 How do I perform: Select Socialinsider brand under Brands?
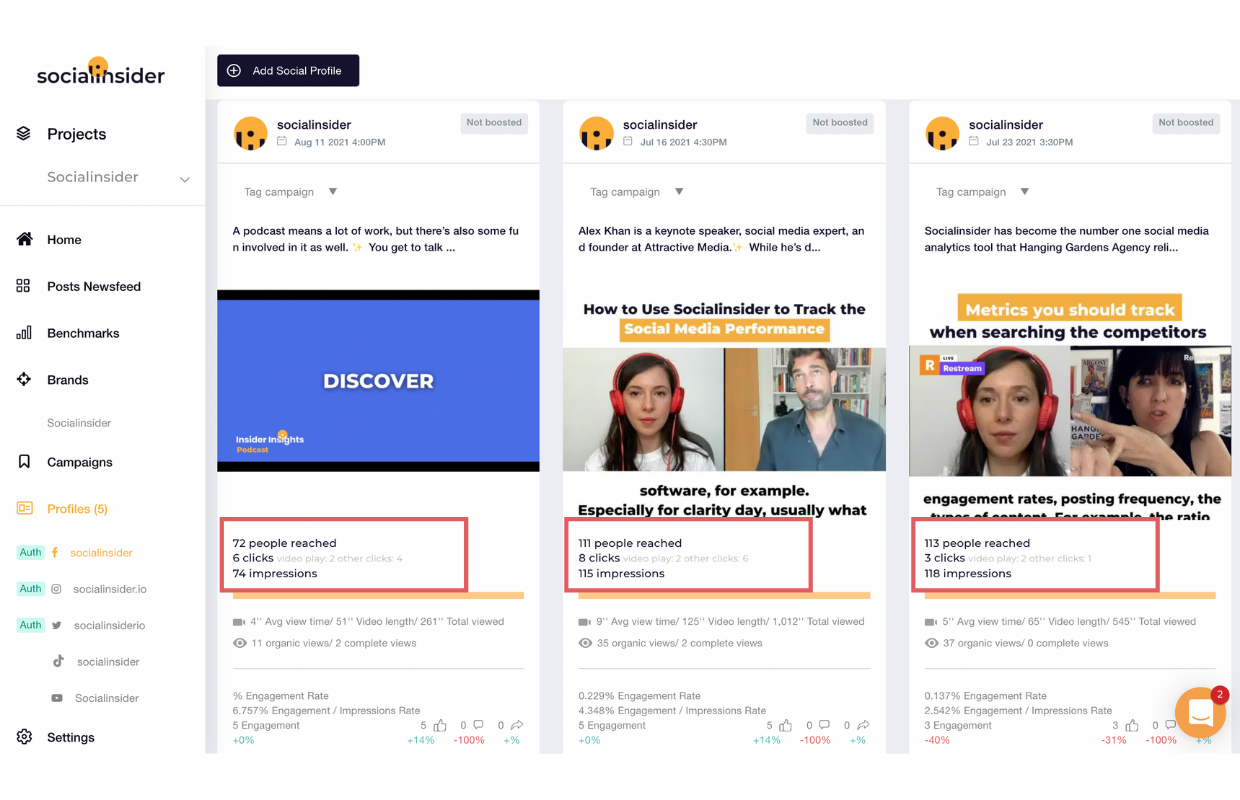79,423
